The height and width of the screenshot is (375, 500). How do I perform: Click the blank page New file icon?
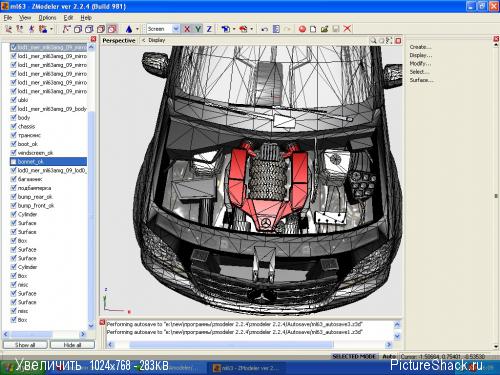point(313,29)
